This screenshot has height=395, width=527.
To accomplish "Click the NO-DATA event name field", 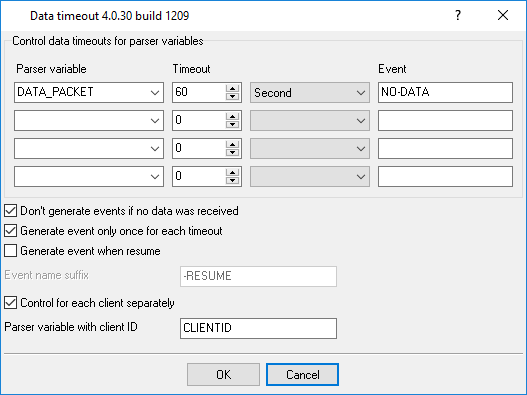I will 445,92.
